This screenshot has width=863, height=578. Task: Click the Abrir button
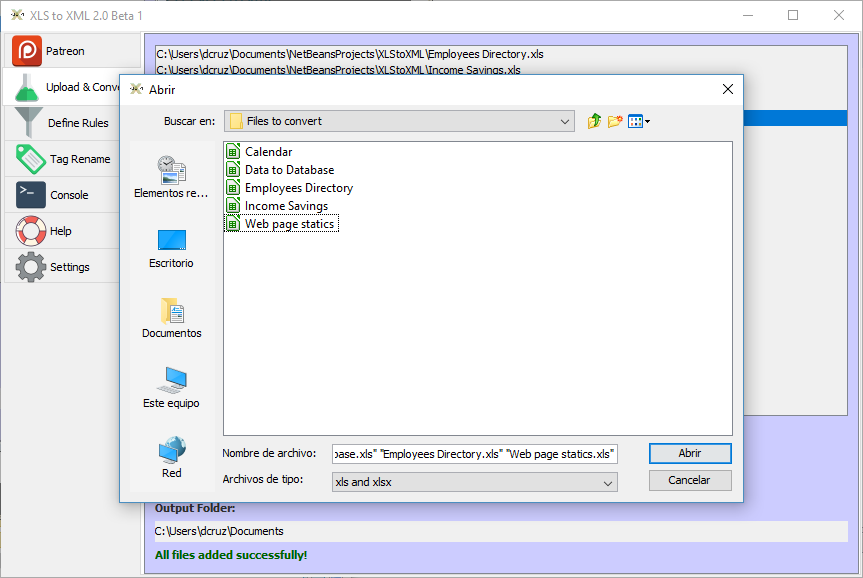click(x=690, y=453)
